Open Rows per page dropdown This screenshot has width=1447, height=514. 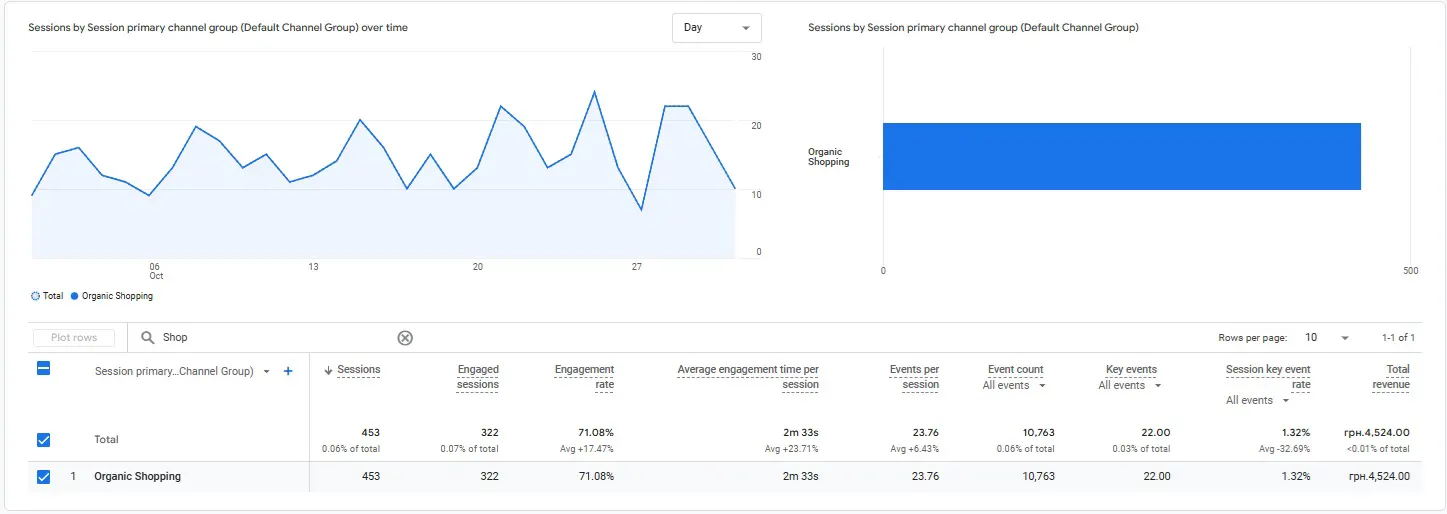(1327, 338)
